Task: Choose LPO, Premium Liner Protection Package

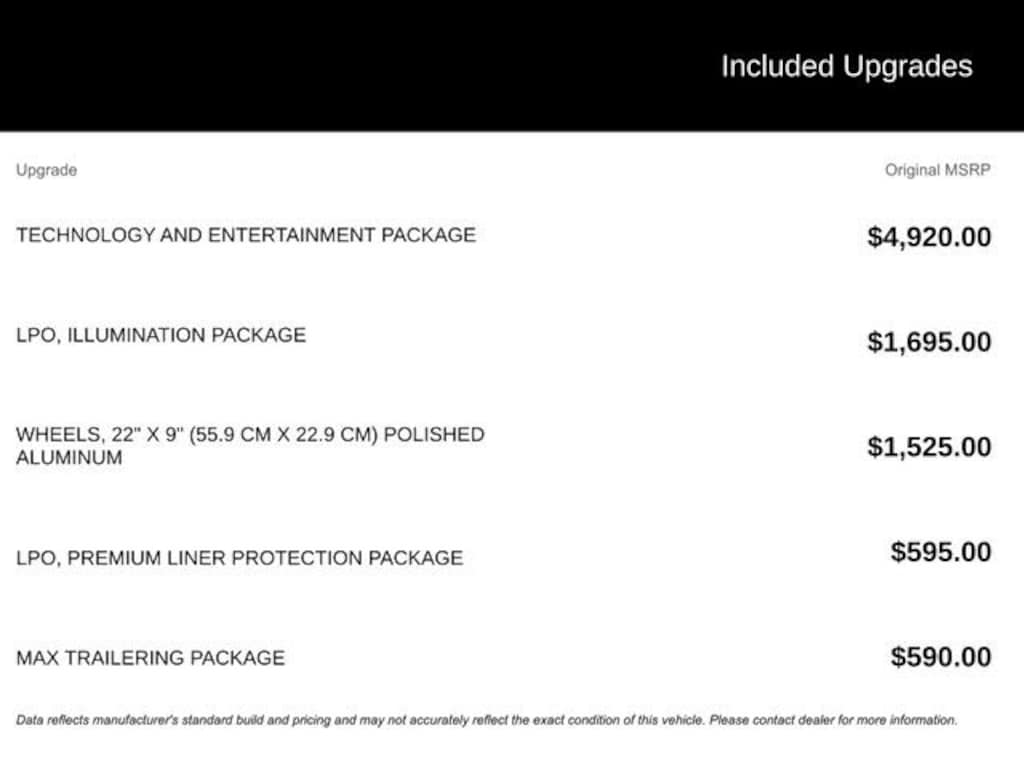Action: (239, 558)
